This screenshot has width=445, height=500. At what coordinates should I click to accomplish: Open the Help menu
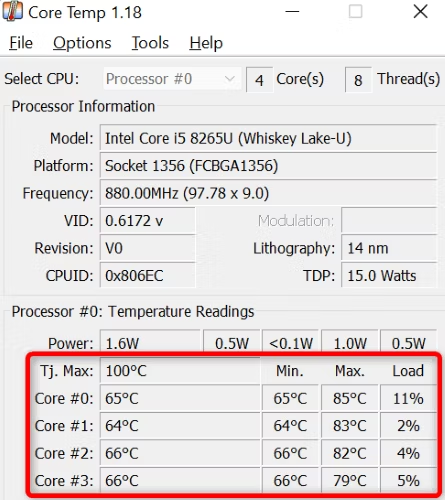206,43
